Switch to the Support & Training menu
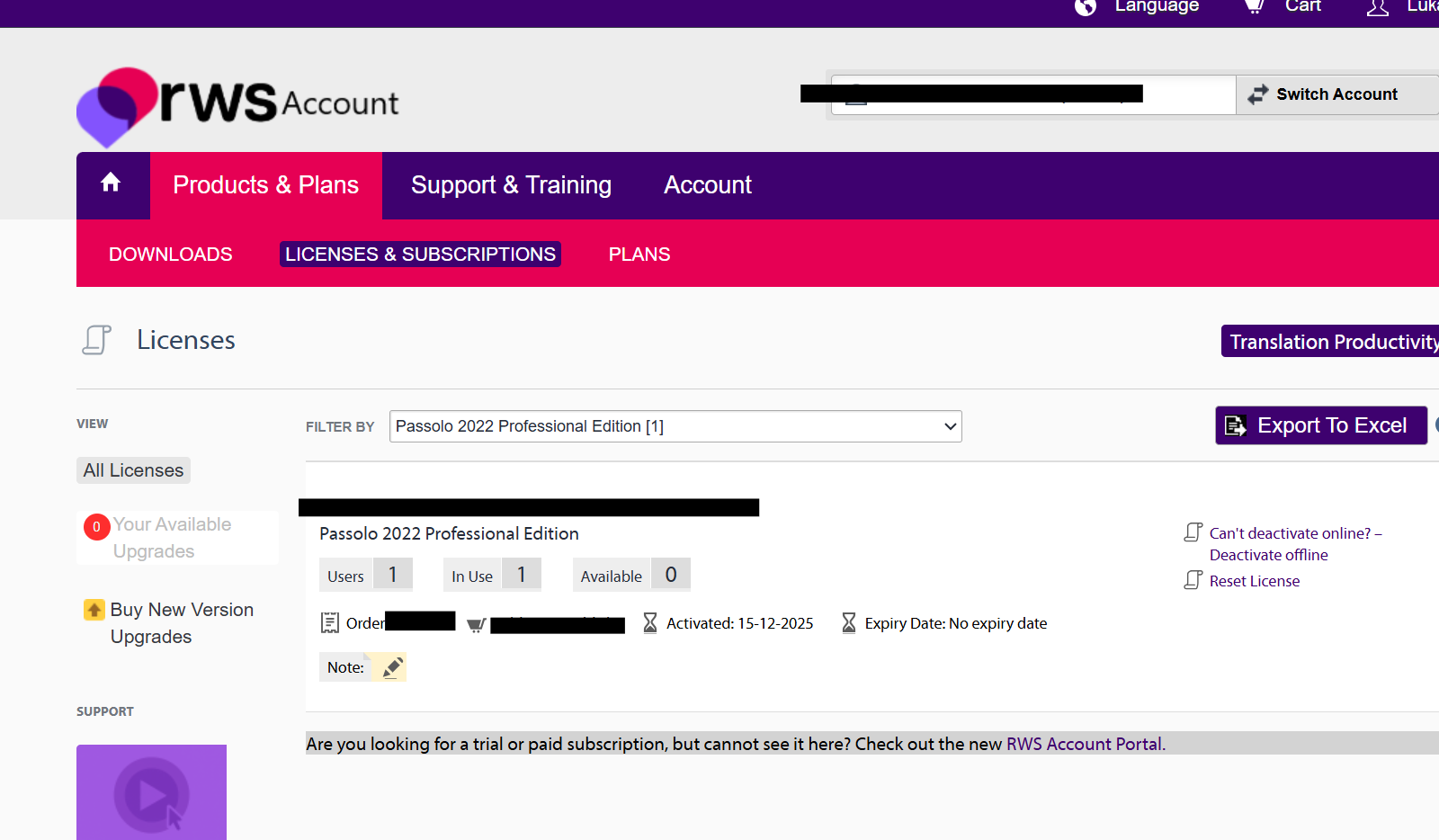 [x=511, y=184]
